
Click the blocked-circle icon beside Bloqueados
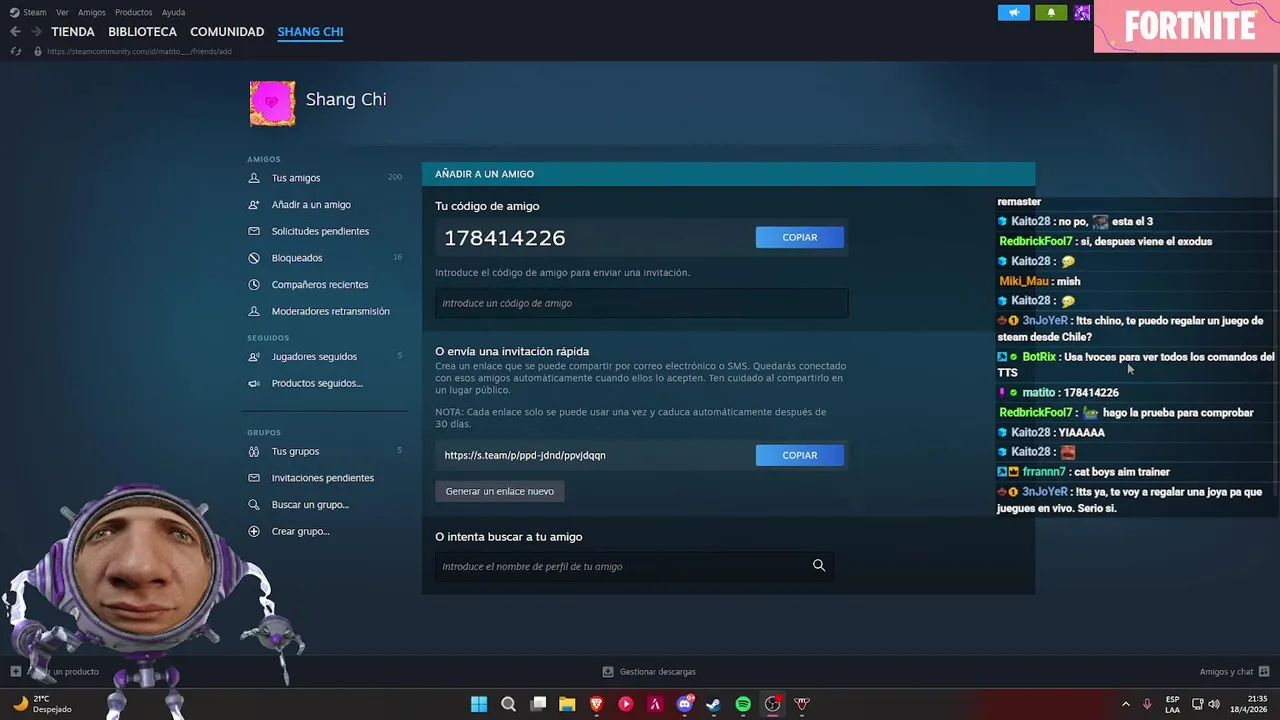point(254,258)
